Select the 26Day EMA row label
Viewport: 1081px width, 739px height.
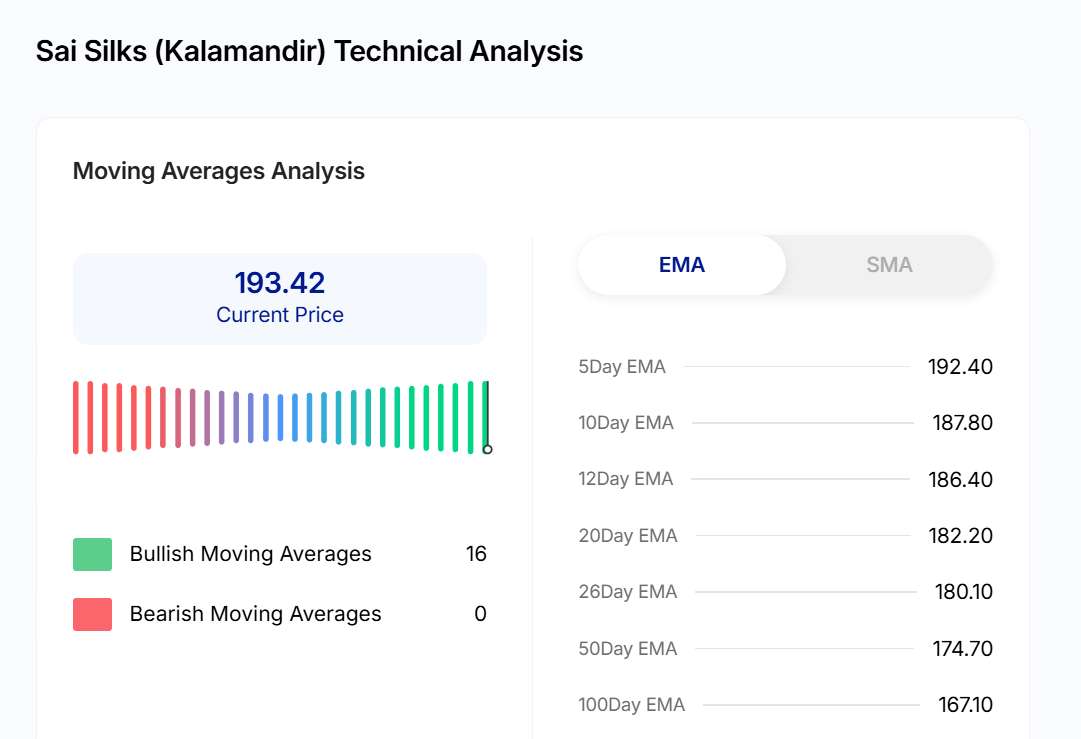coord(628,592)
